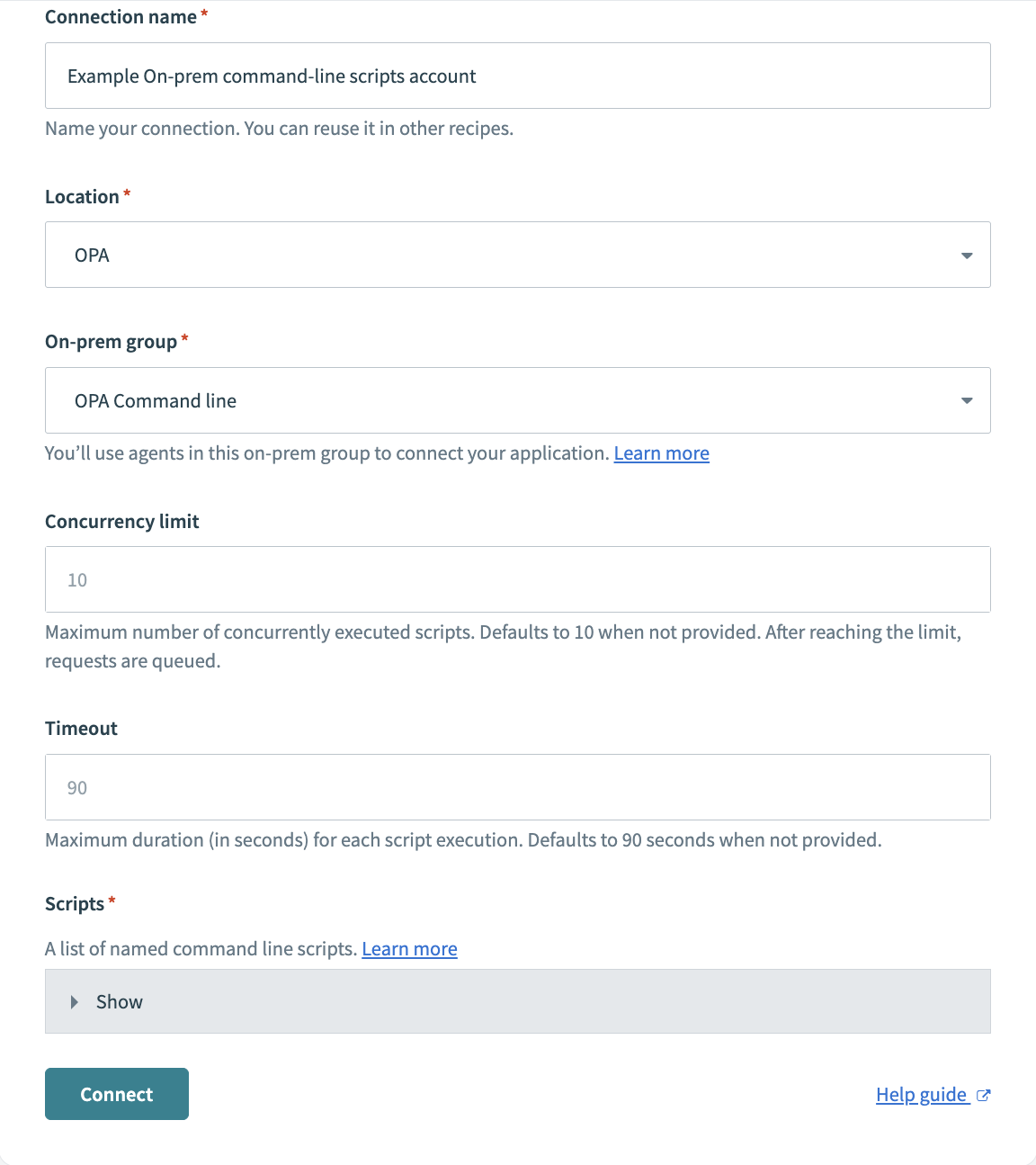
Task: Click the Scripts section header
Action: click(74, 903)
